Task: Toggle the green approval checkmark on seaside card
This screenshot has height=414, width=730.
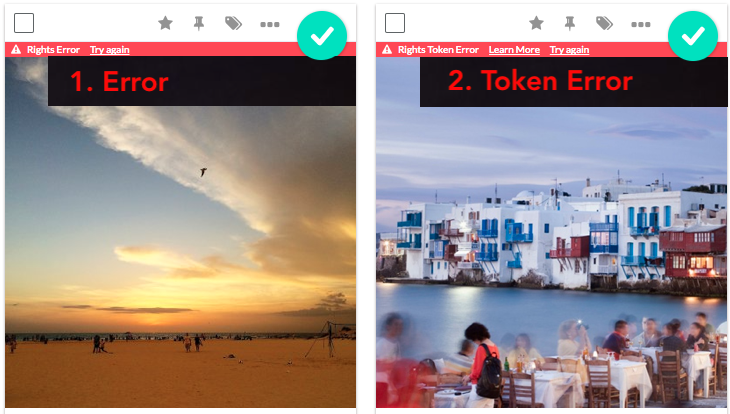Action: coord(693,36)
